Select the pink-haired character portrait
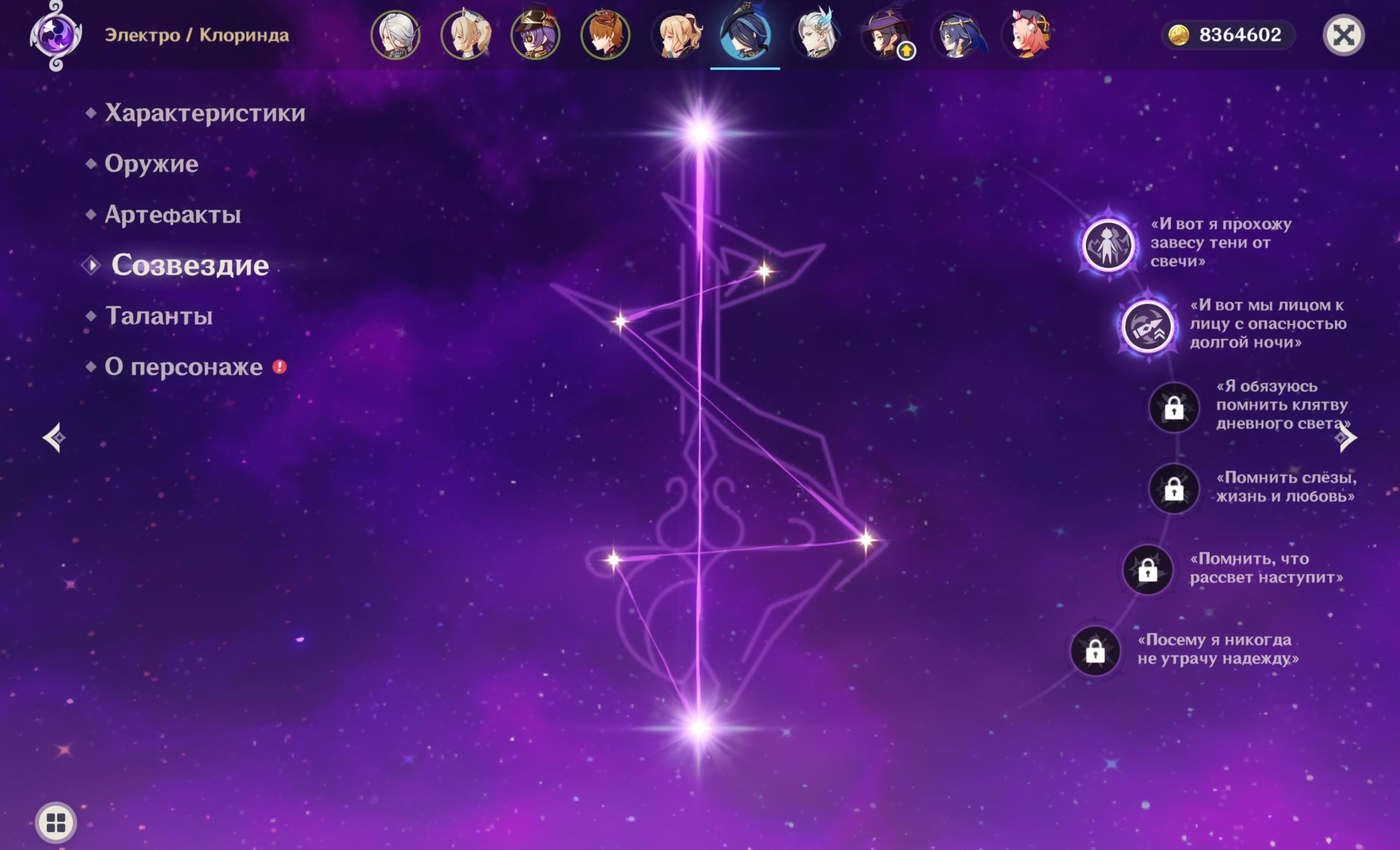The image size is (1400, 850). pos(1026,35)
